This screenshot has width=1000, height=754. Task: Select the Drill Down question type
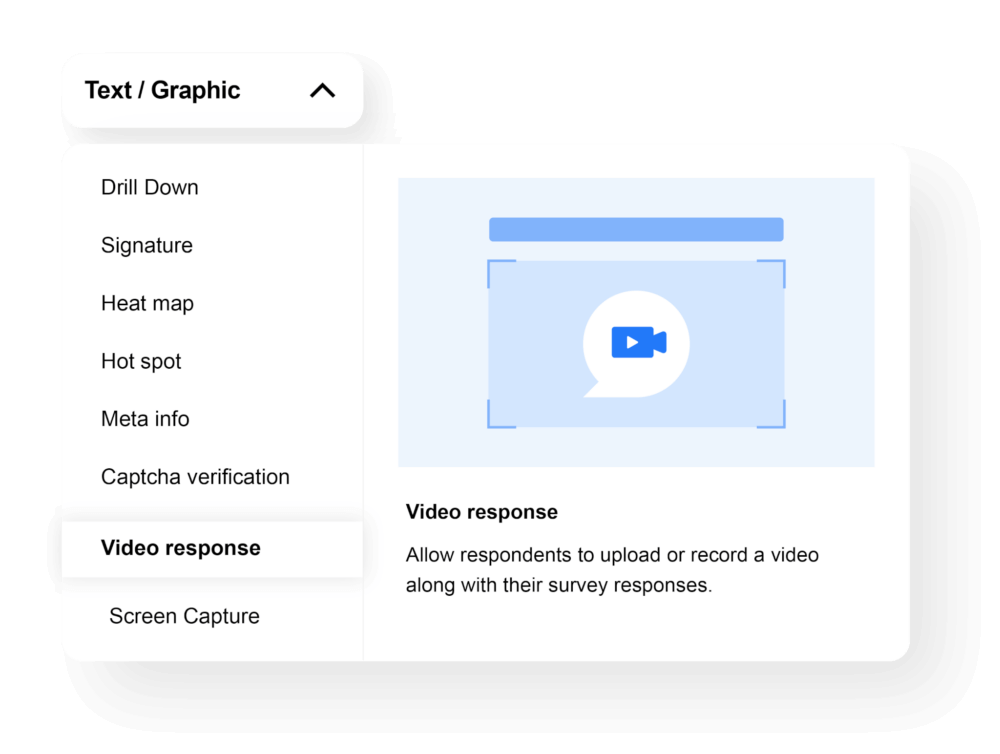[x=150, y=188]
